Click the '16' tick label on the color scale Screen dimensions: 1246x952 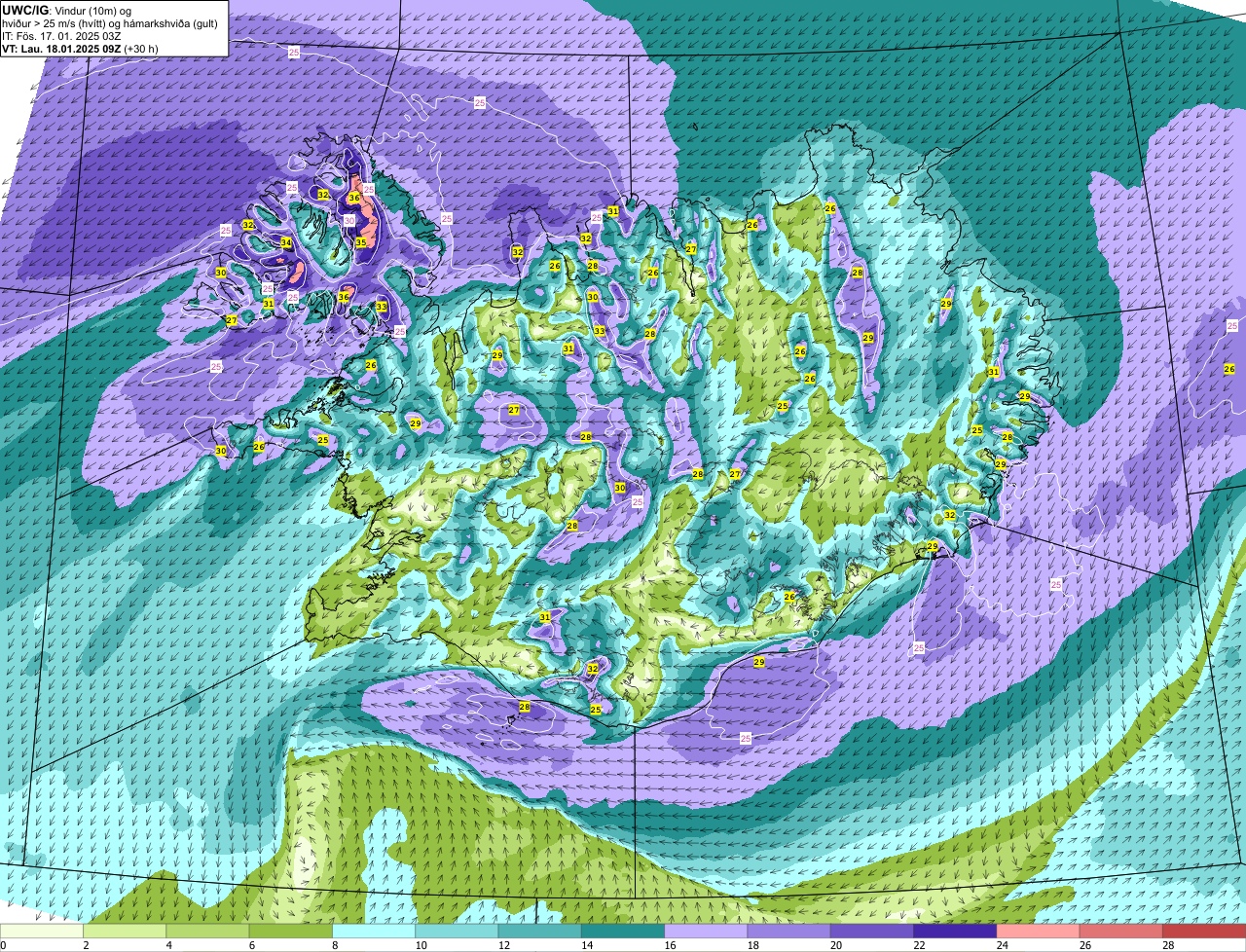tap(669, 945)
